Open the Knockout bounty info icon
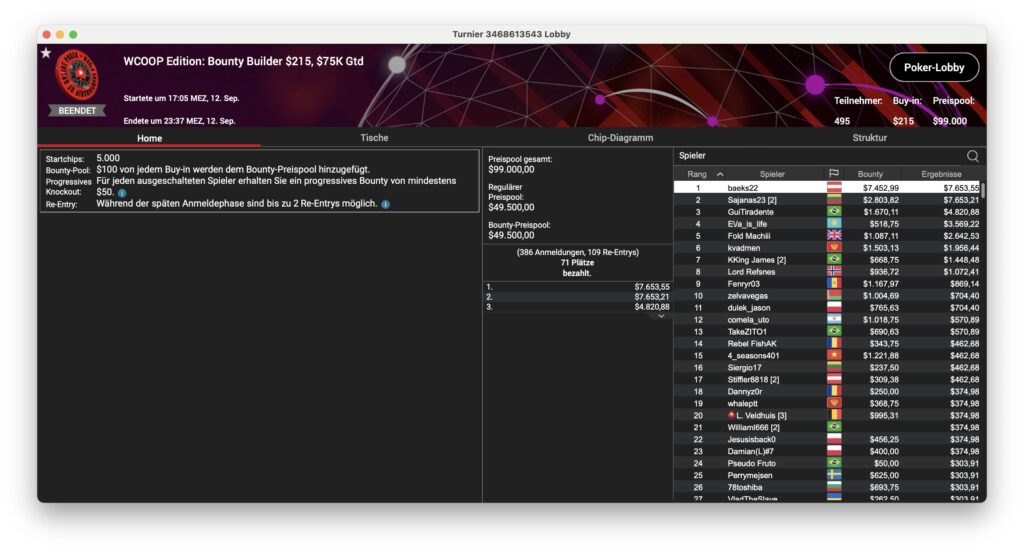 point(122,192)
